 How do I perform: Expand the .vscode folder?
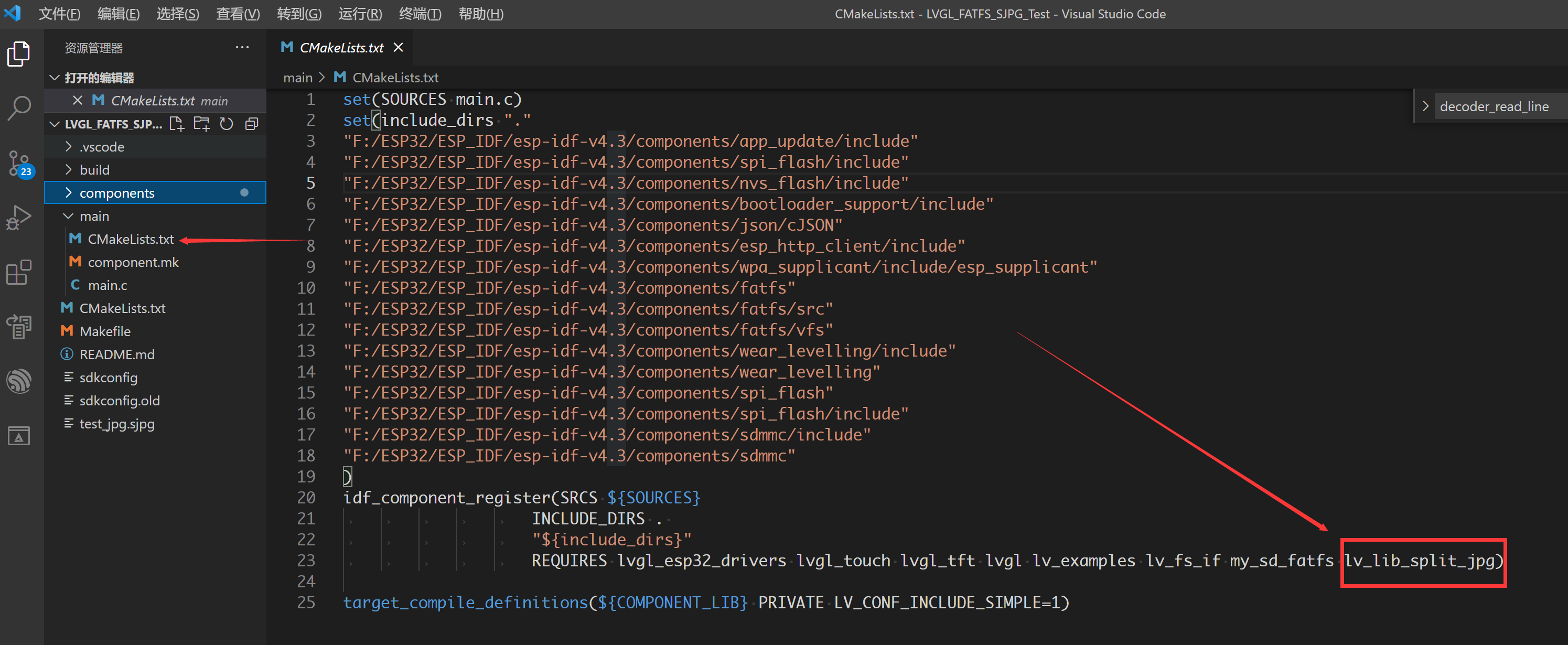click(x=102, y=147)
